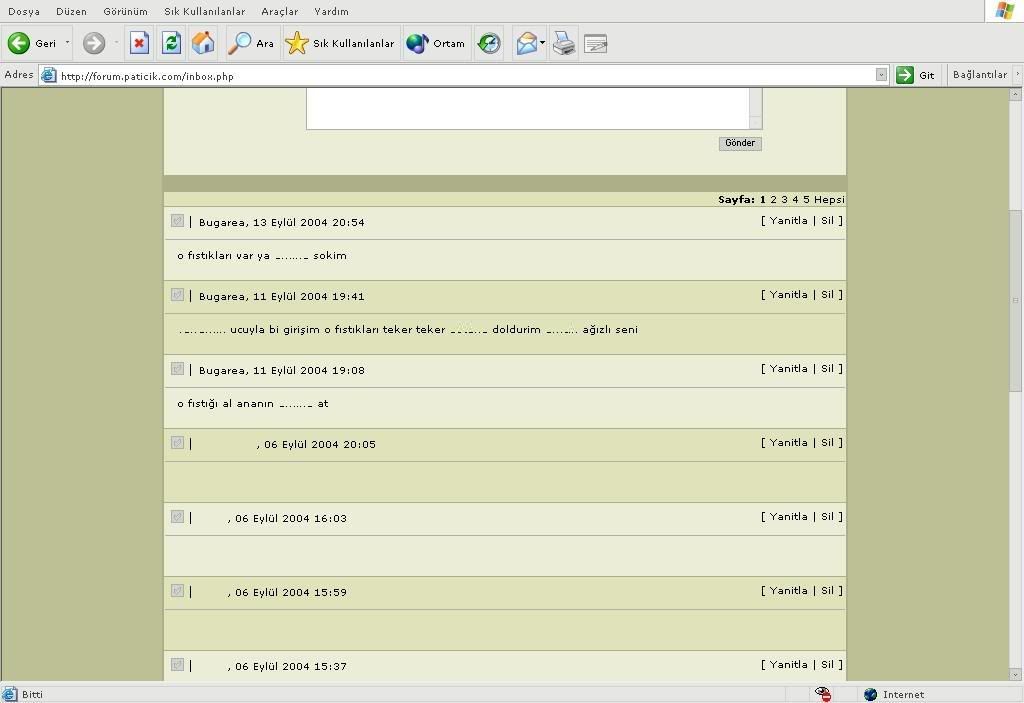Refresh the page with green arrows icon
Screen dimensions: 1024x703
pyautogui.click(x=171, y=43)
